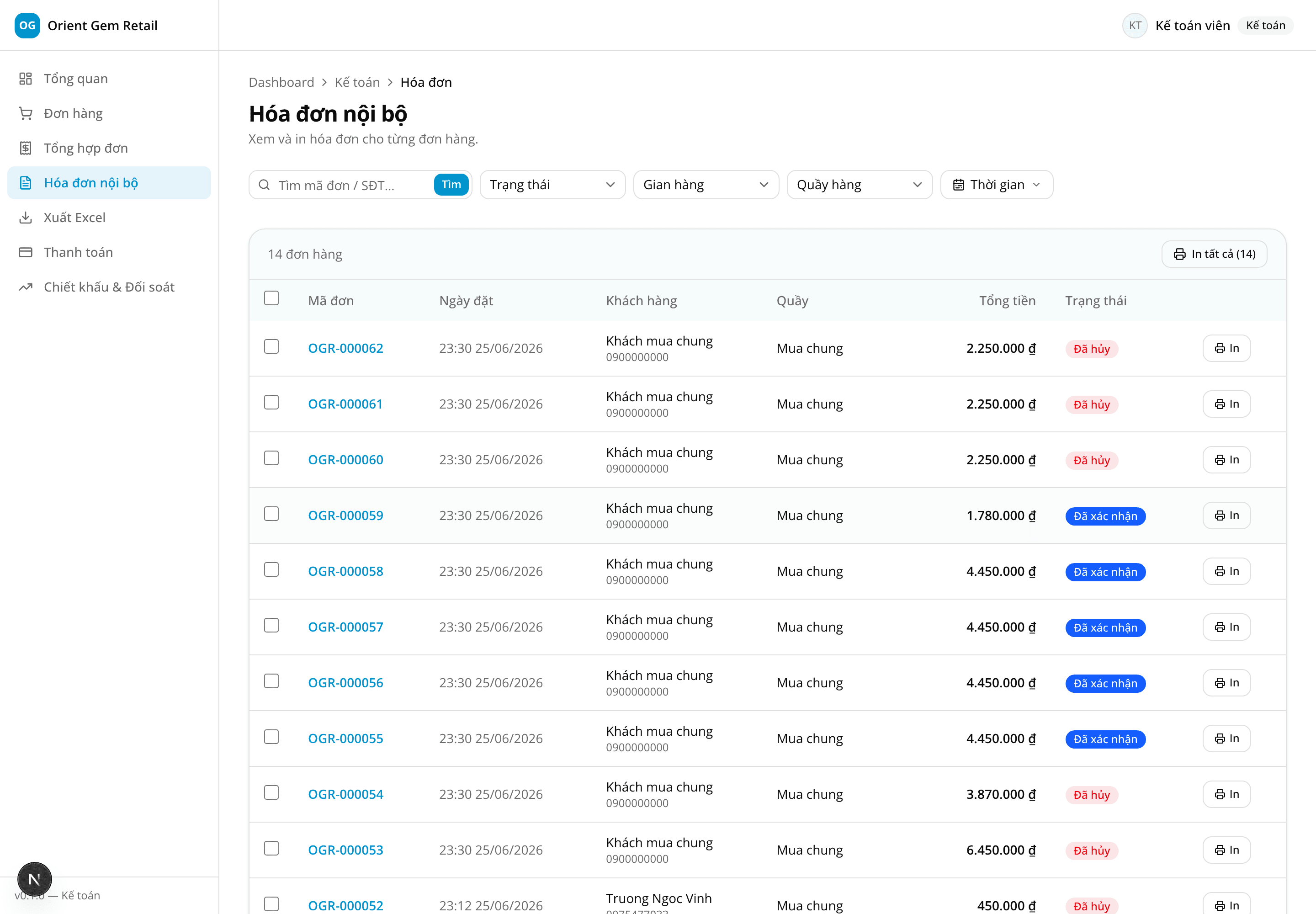Click the In tất cả (14) button

click(1214, 254)
